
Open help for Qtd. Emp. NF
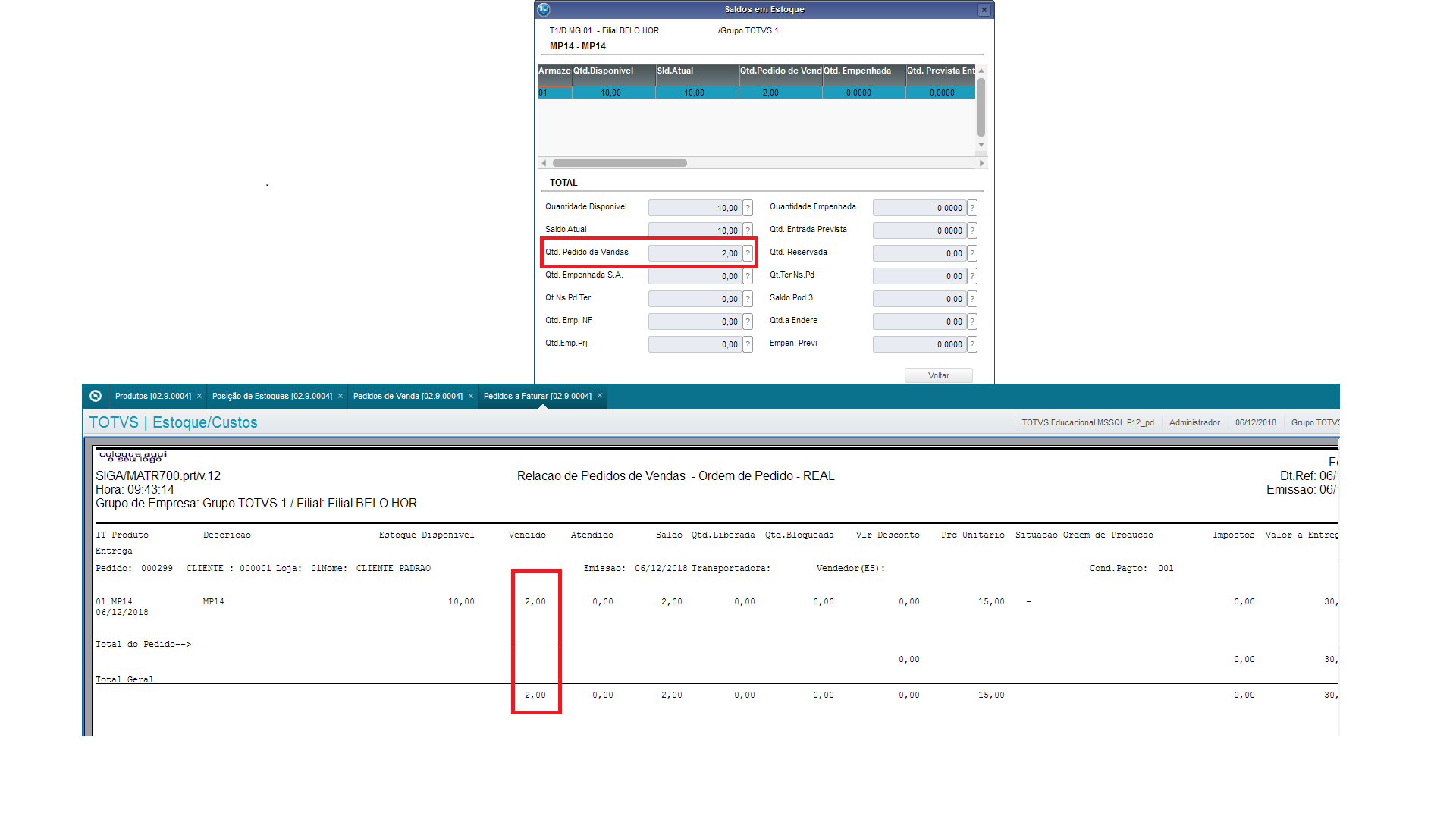click(748, 322)
